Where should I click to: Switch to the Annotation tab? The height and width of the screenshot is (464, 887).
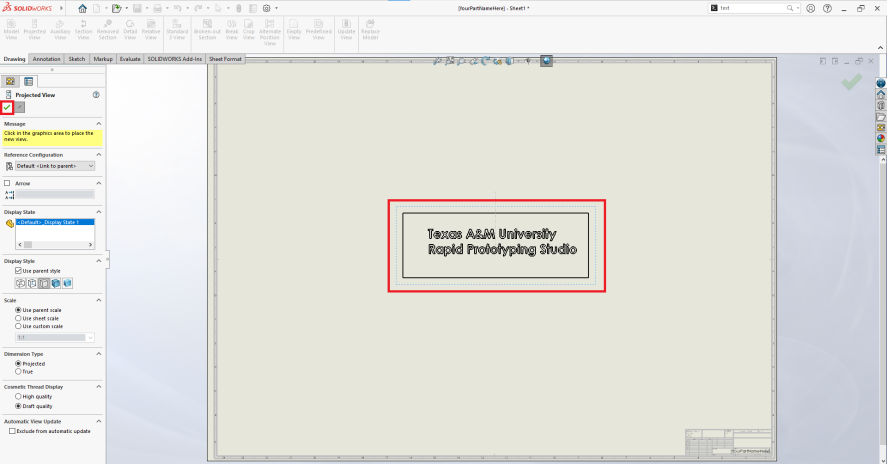(x=46, y=59)
